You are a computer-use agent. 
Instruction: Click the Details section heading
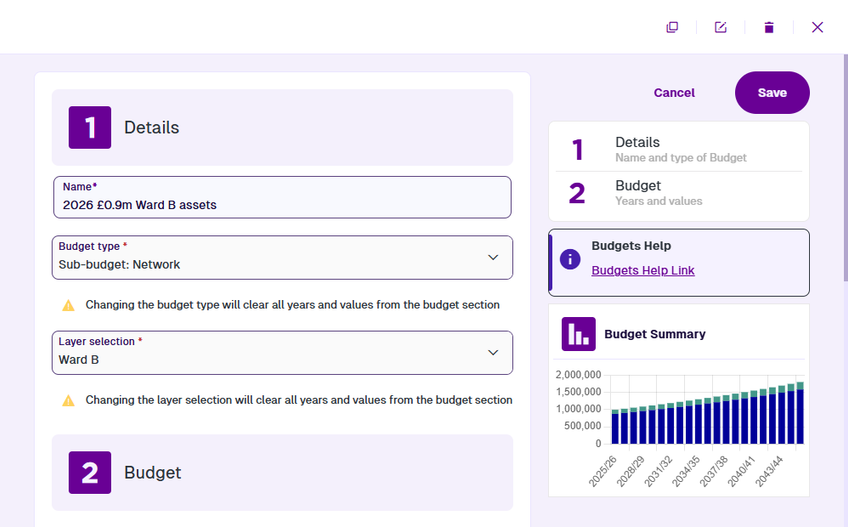tap(151, 127)
